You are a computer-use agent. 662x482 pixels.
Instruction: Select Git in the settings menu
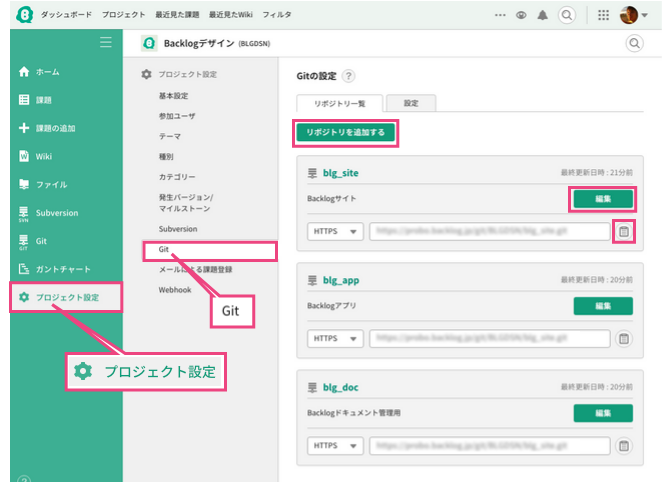210,249
